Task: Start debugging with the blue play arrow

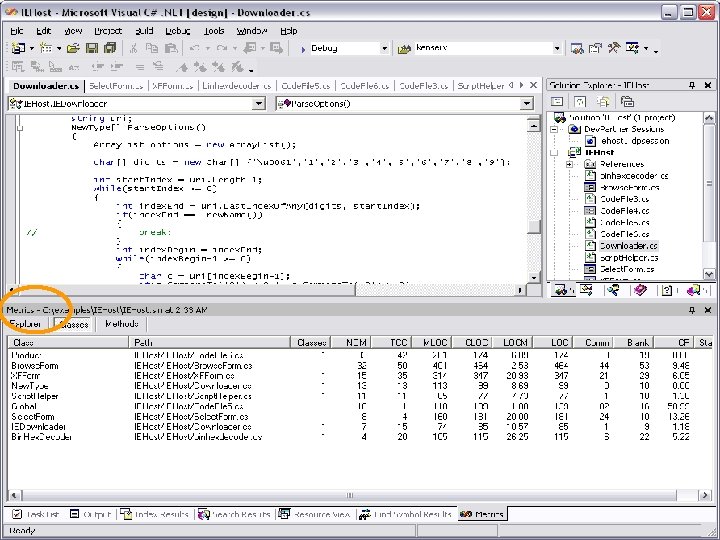Action: [303, 49]
